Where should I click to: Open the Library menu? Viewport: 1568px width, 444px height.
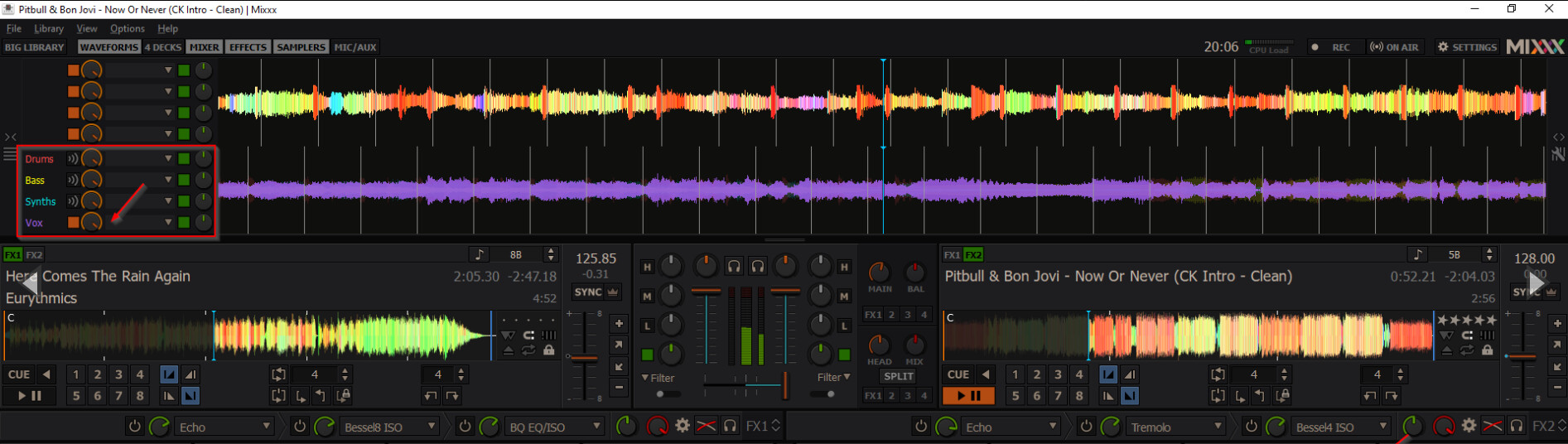(49, 28)
